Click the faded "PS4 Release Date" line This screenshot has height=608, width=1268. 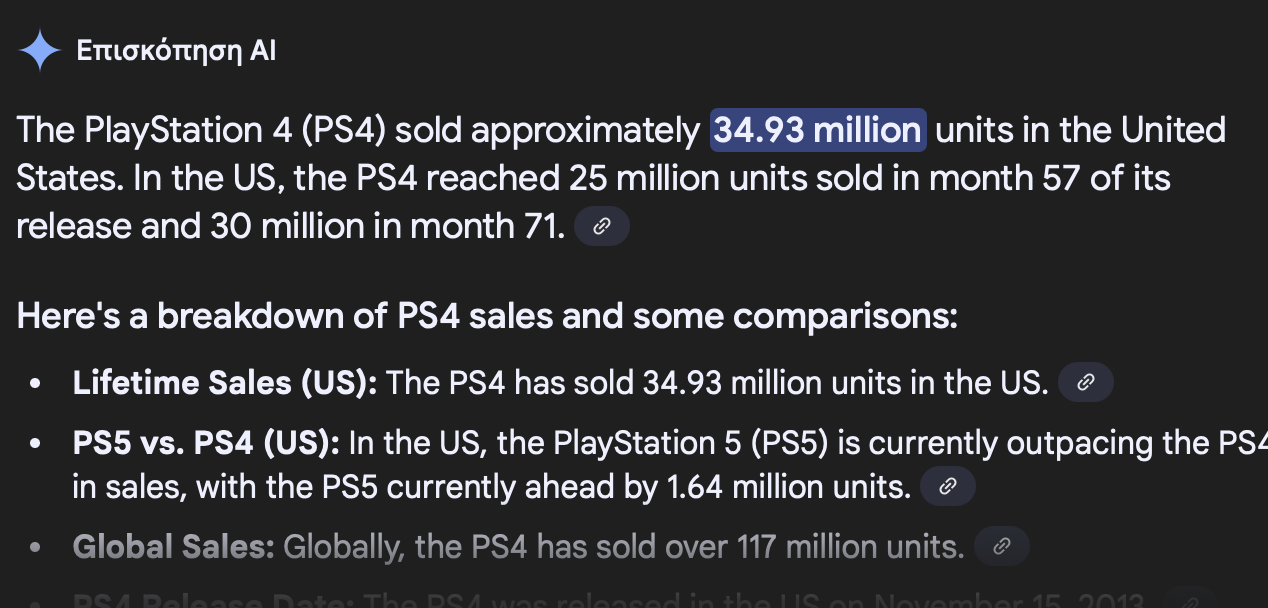(608, 600)
